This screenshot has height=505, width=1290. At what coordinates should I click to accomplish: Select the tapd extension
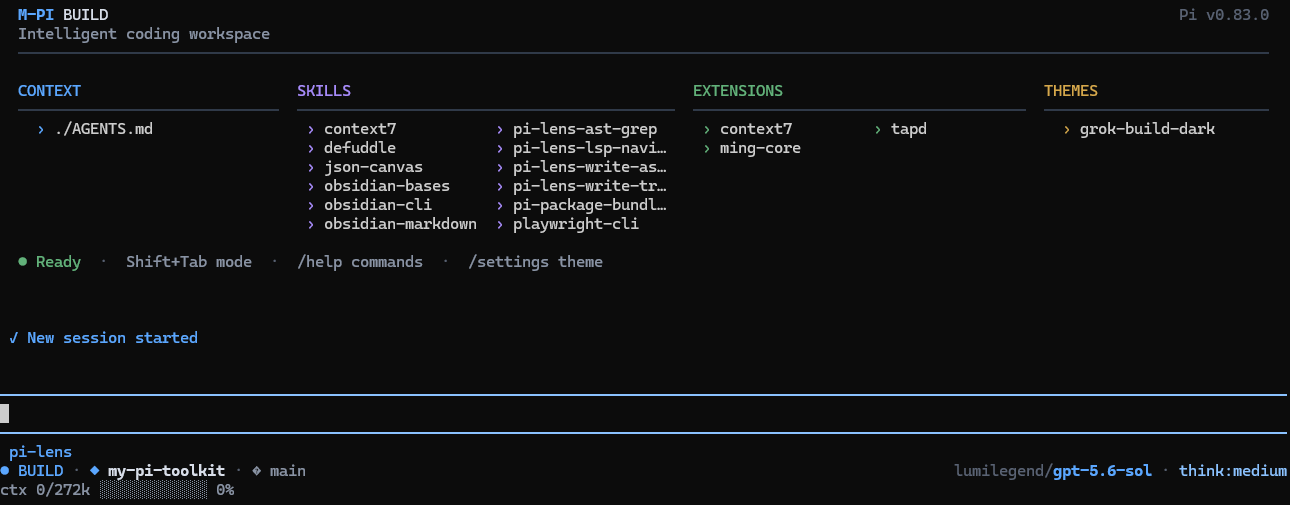pyautogui.click(x=909, y=129)
